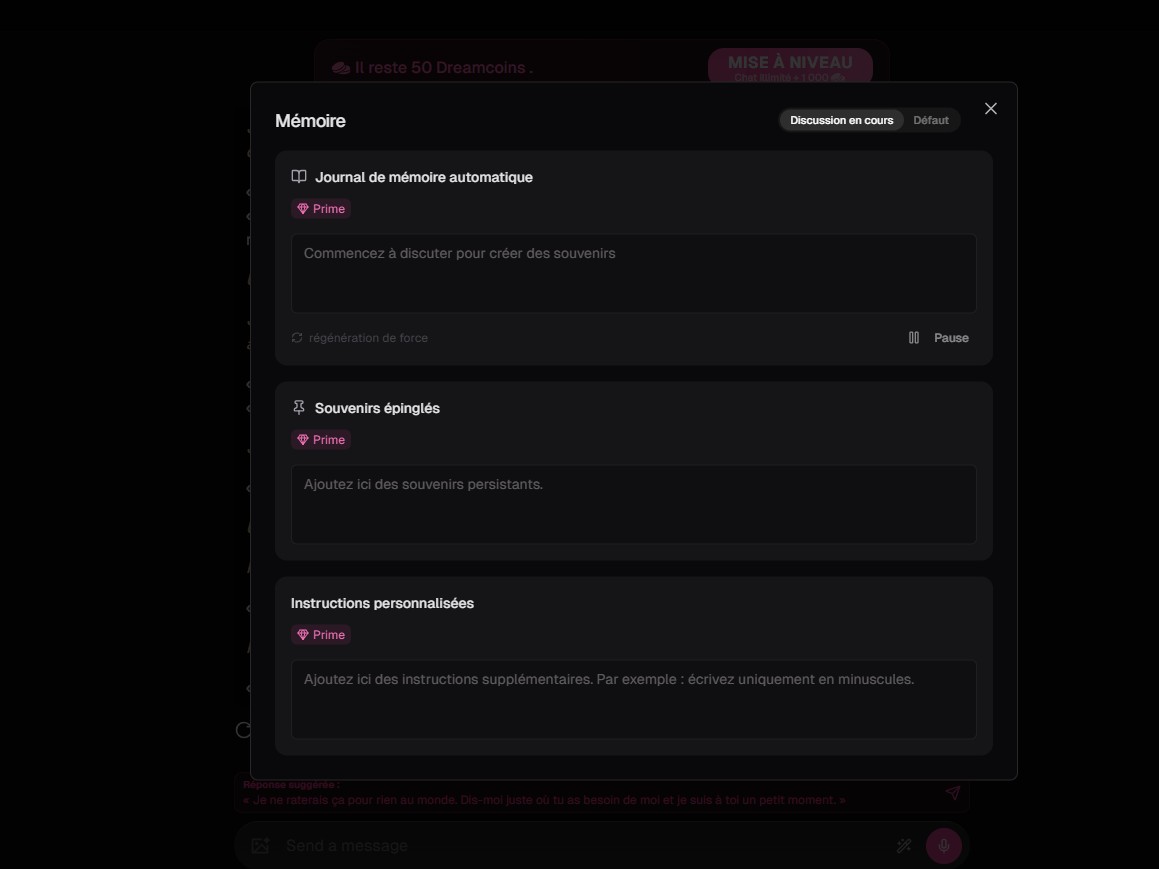Click the MISE À NIVEAU upgrade button
Screen dimensions: 1159x869
(x=789, y=64)
